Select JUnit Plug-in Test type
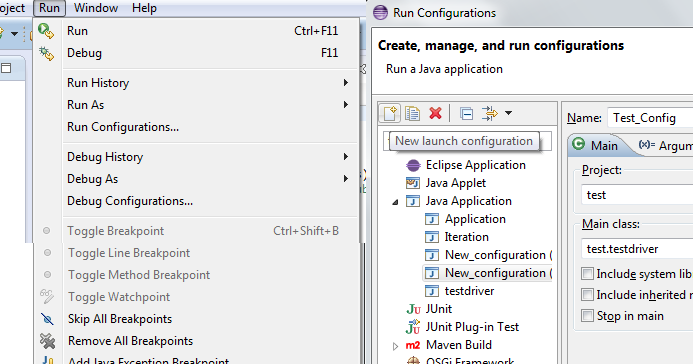 pos(472,327)
